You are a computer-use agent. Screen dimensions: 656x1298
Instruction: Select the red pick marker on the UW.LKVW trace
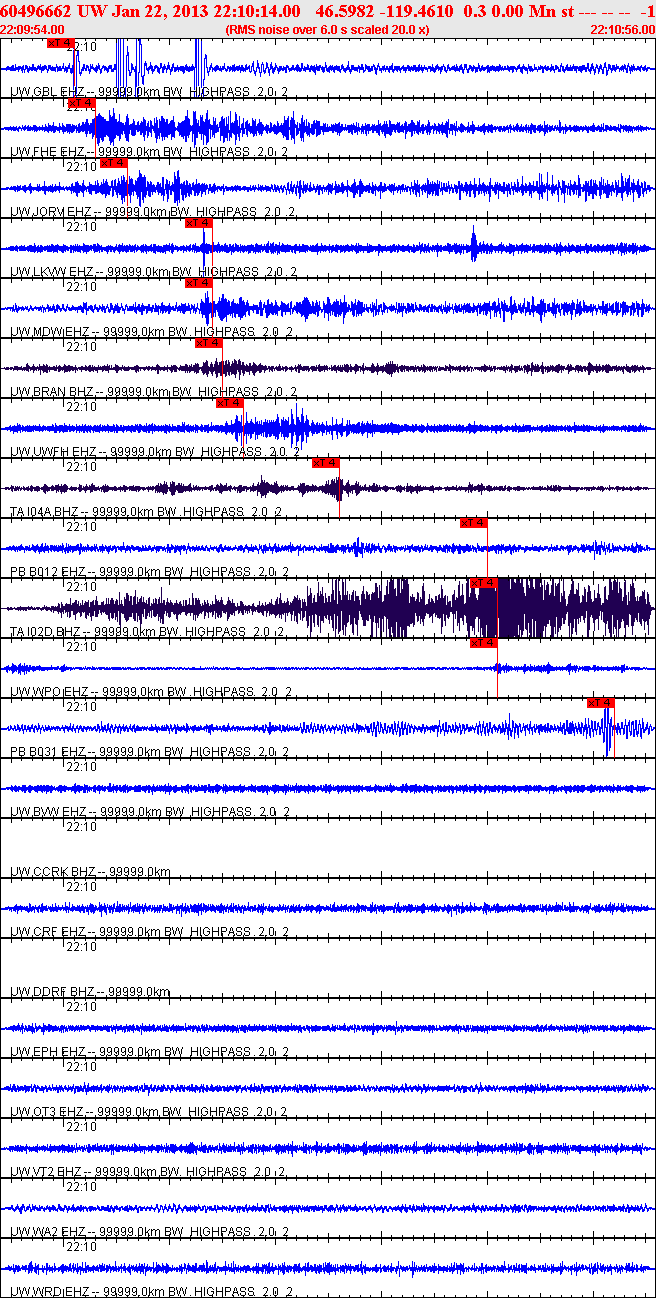pos(198,223)
